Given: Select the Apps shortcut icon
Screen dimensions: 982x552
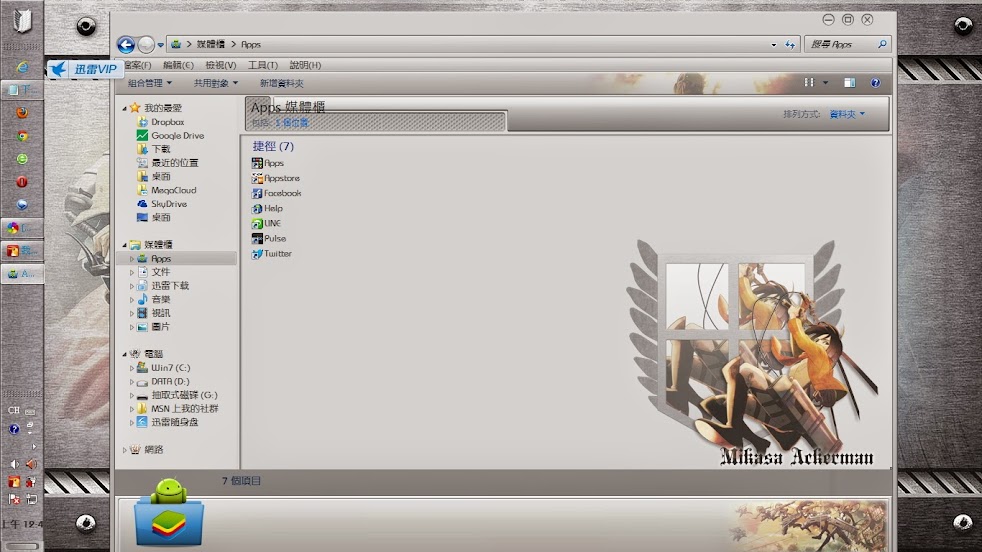Looking at the screenshot, I should pos(257,163).
